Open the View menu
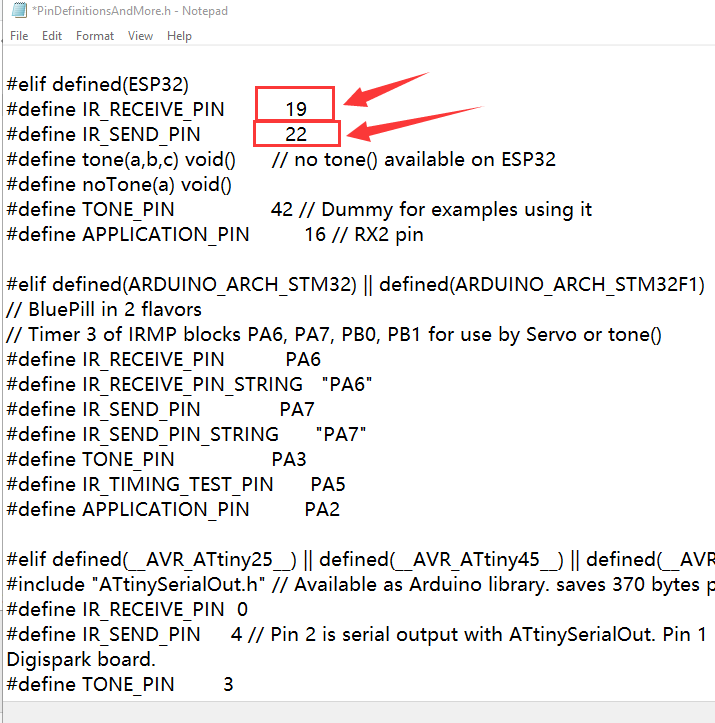715x723 pixels. pos(140,36)
